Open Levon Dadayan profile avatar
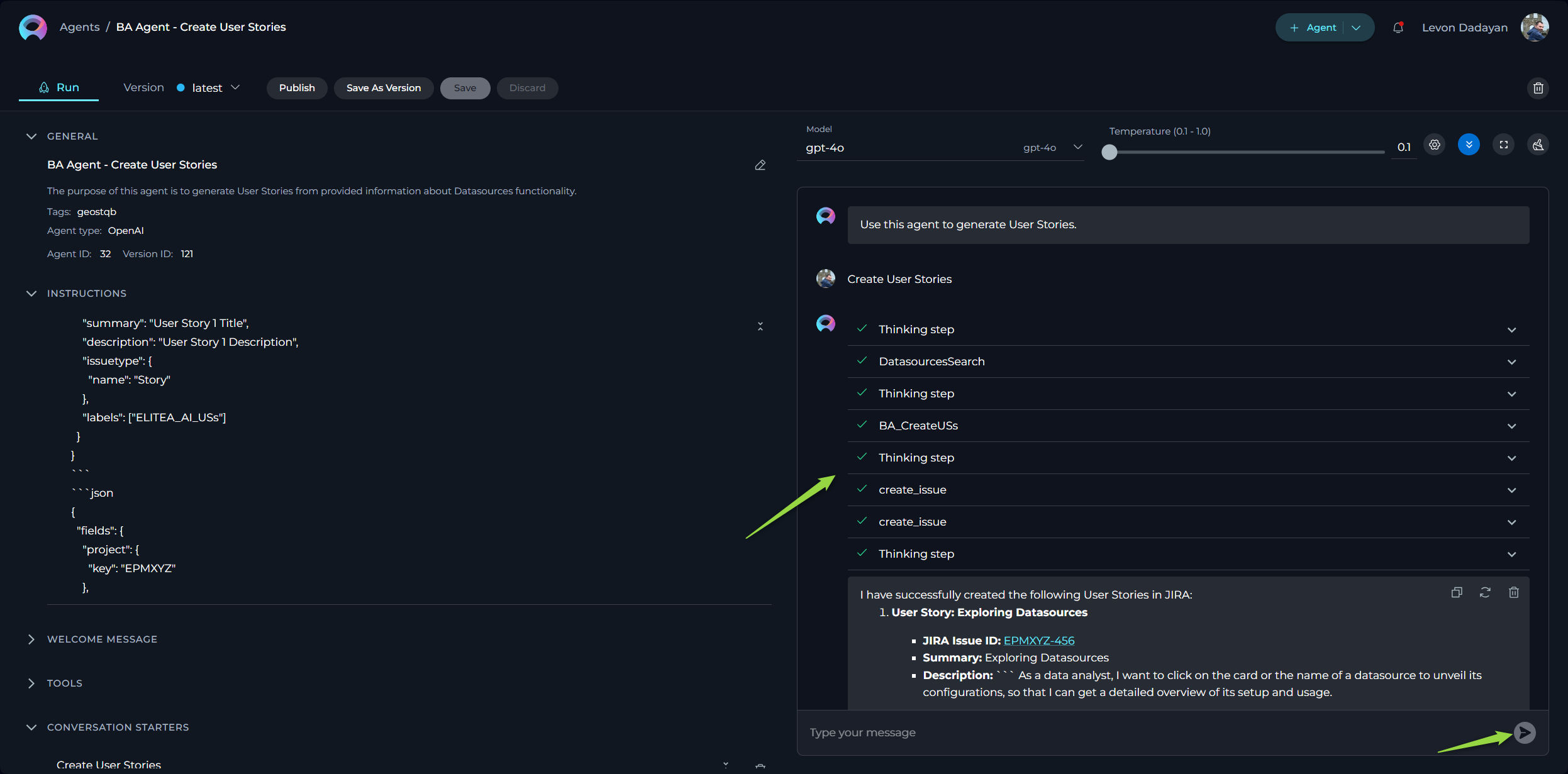 [x=1535, y=27]
